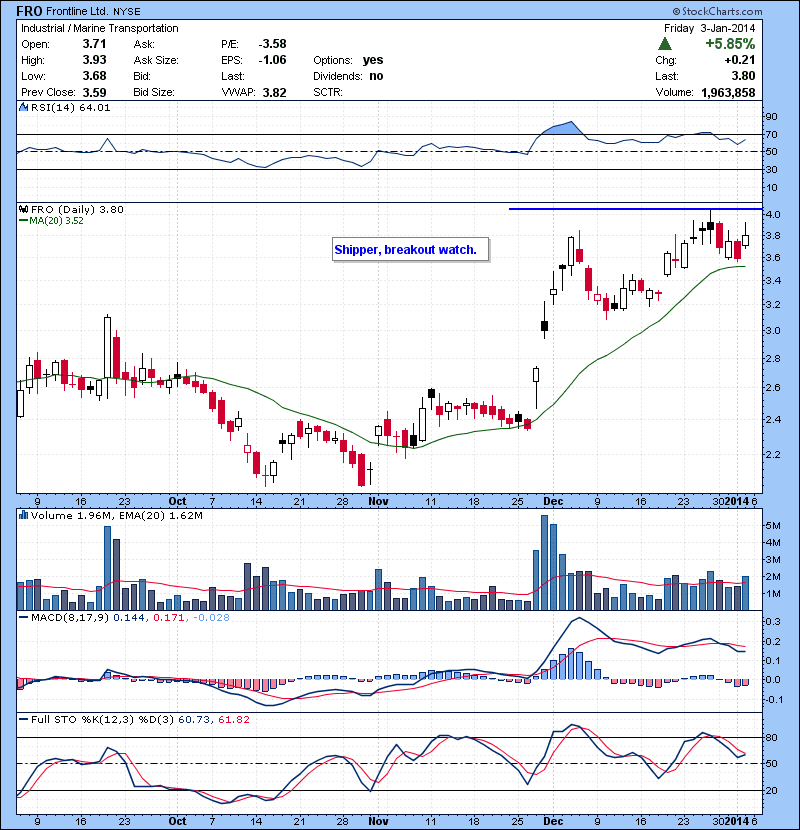Screen dimensions: 800x830
Task: Click the EPS value -1.06
Action: [x=272, y=60]
